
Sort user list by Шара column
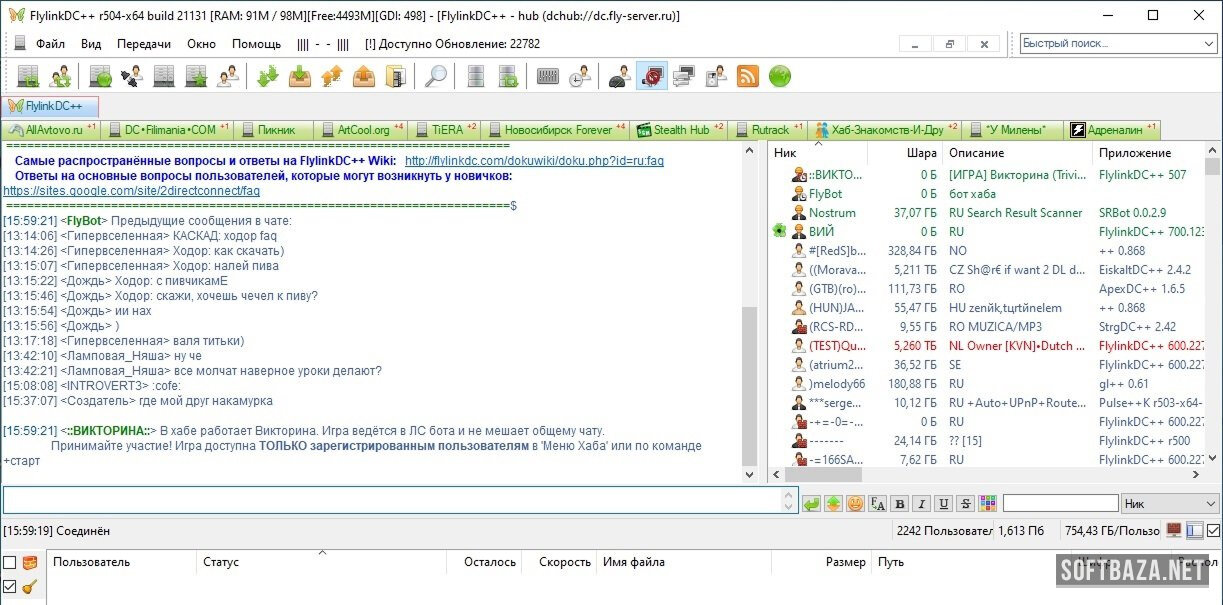pos(904,153)
